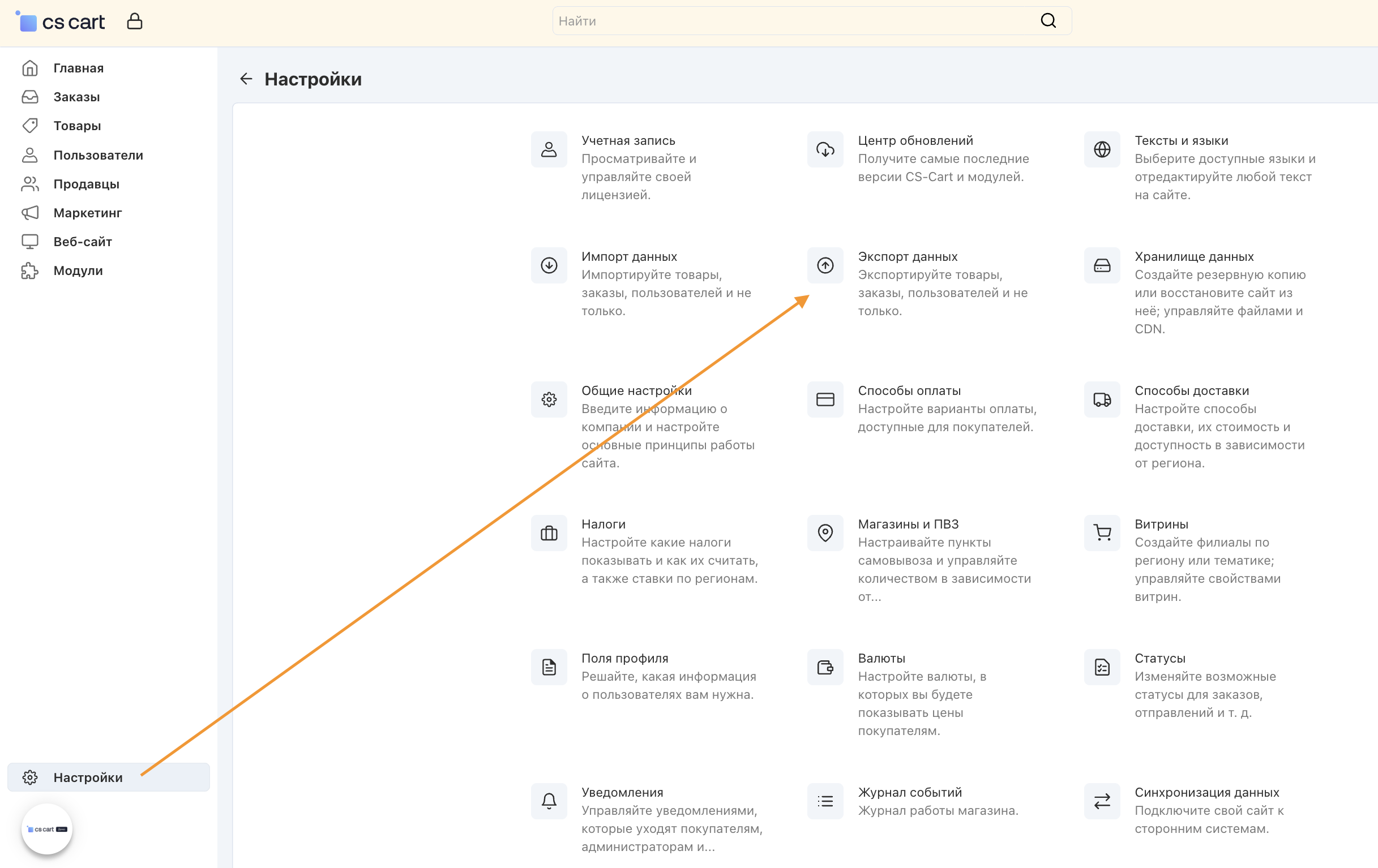Select Маркетинг in the left menu
Image resolution: width=1378 pixels, height=868 pixels.
(x=88, y=213)
